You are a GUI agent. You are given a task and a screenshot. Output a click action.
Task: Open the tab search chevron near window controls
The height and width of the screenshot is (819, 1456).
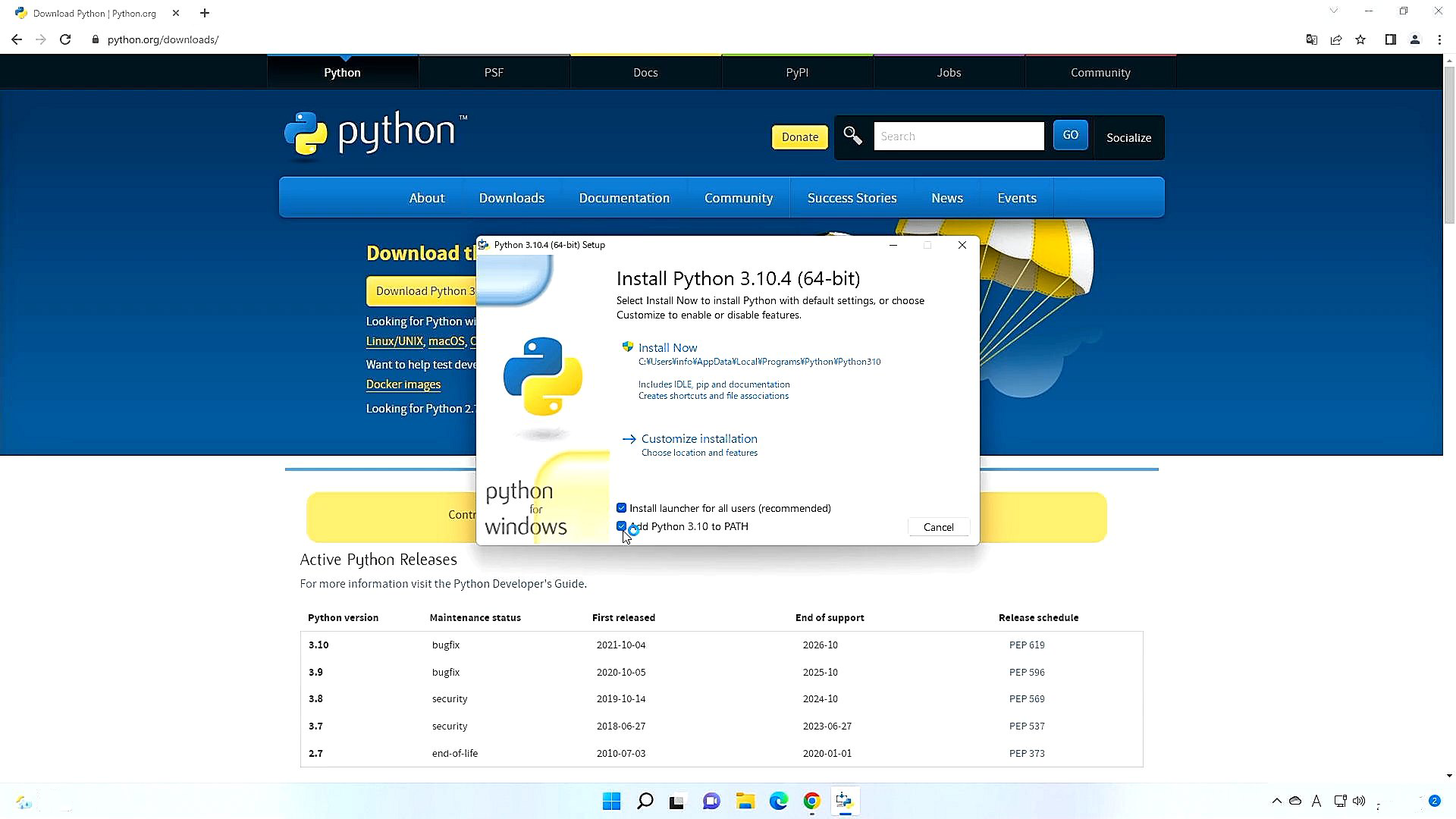pyautogui.click(x=1332, y=11)
